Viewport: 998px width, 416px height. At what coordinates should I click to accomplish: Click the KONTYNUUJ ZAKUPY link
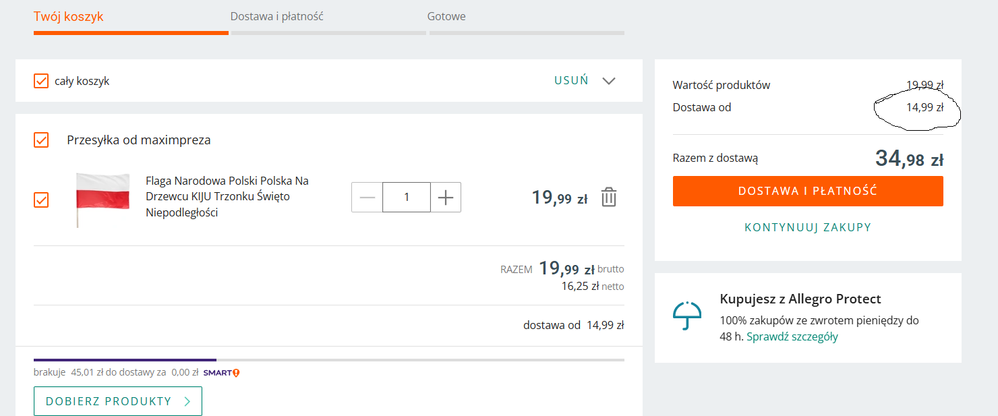[x=807, y=227]
